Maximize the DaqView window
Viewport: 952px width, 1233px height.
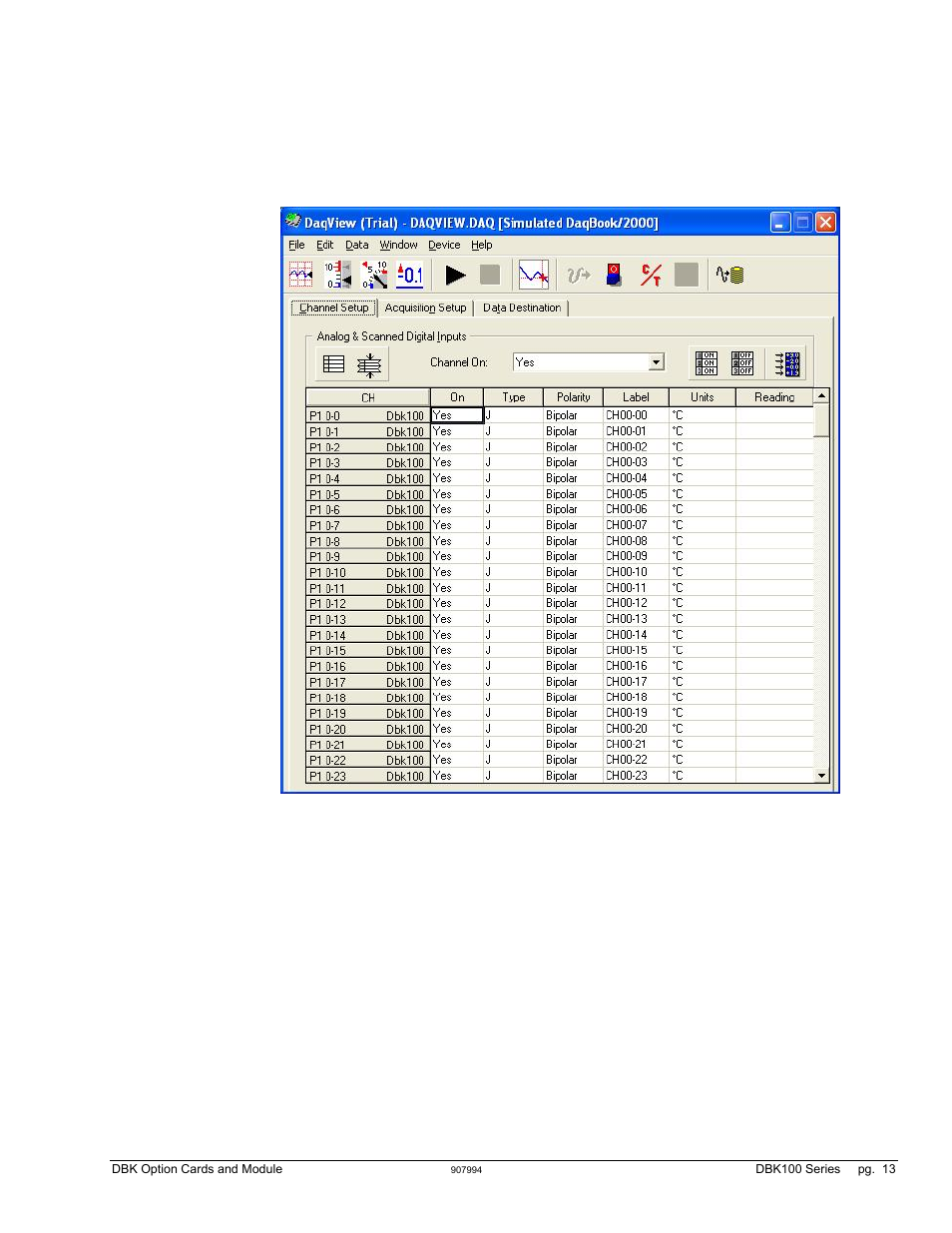click(803, 222)
